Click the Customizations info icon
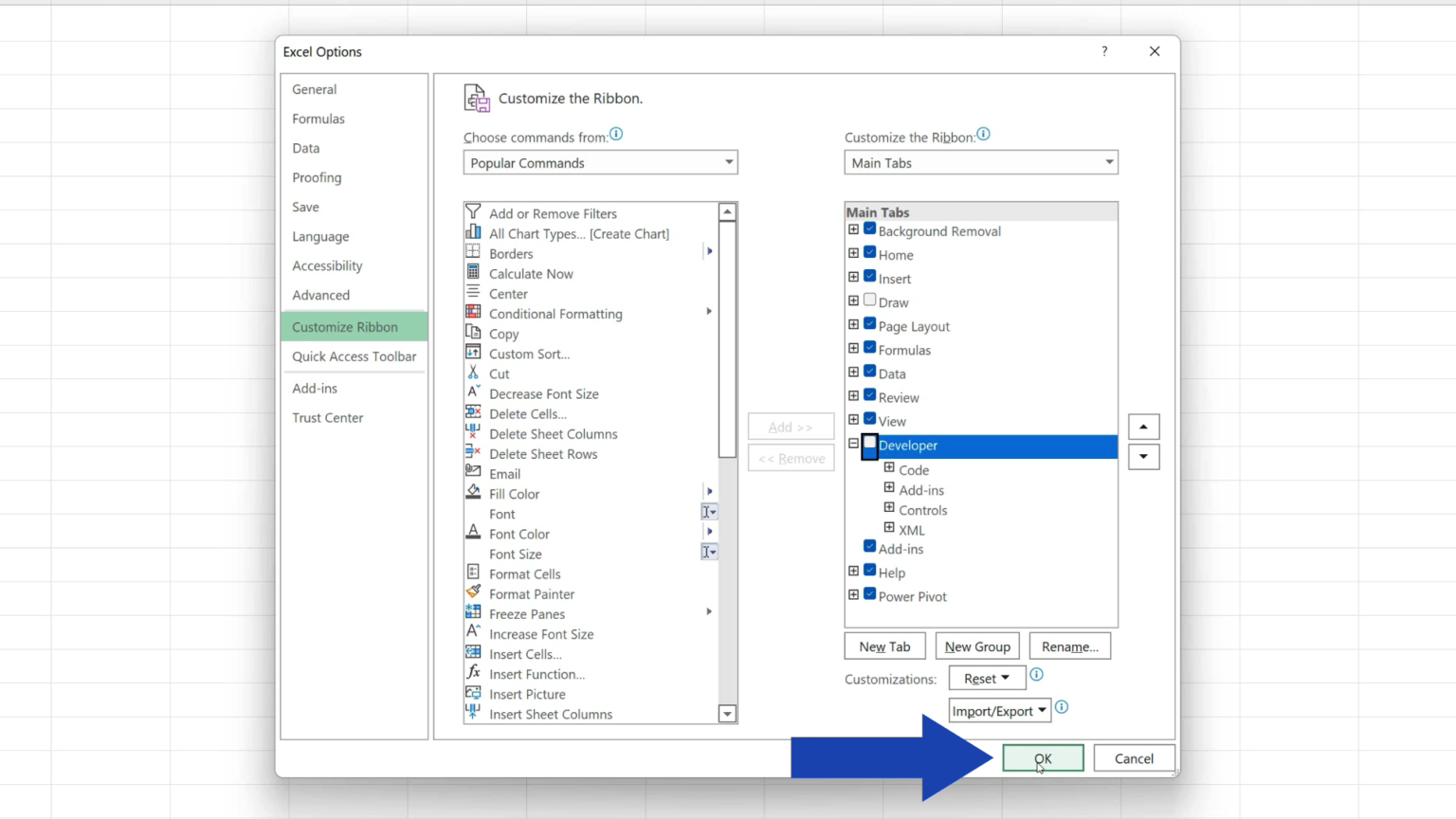1456x819 pixels. pyautogui.click(x=1036, y=675)
